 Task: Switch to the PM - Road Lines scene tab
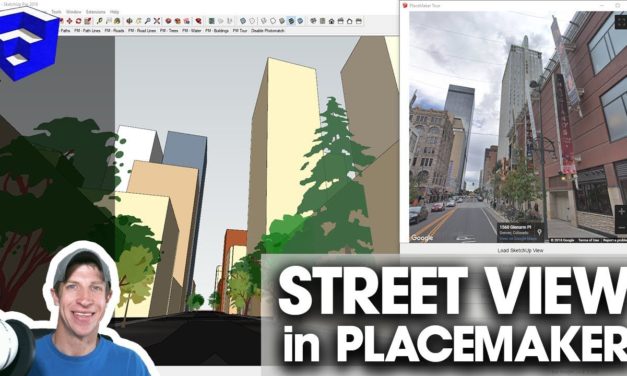point(142,31)
